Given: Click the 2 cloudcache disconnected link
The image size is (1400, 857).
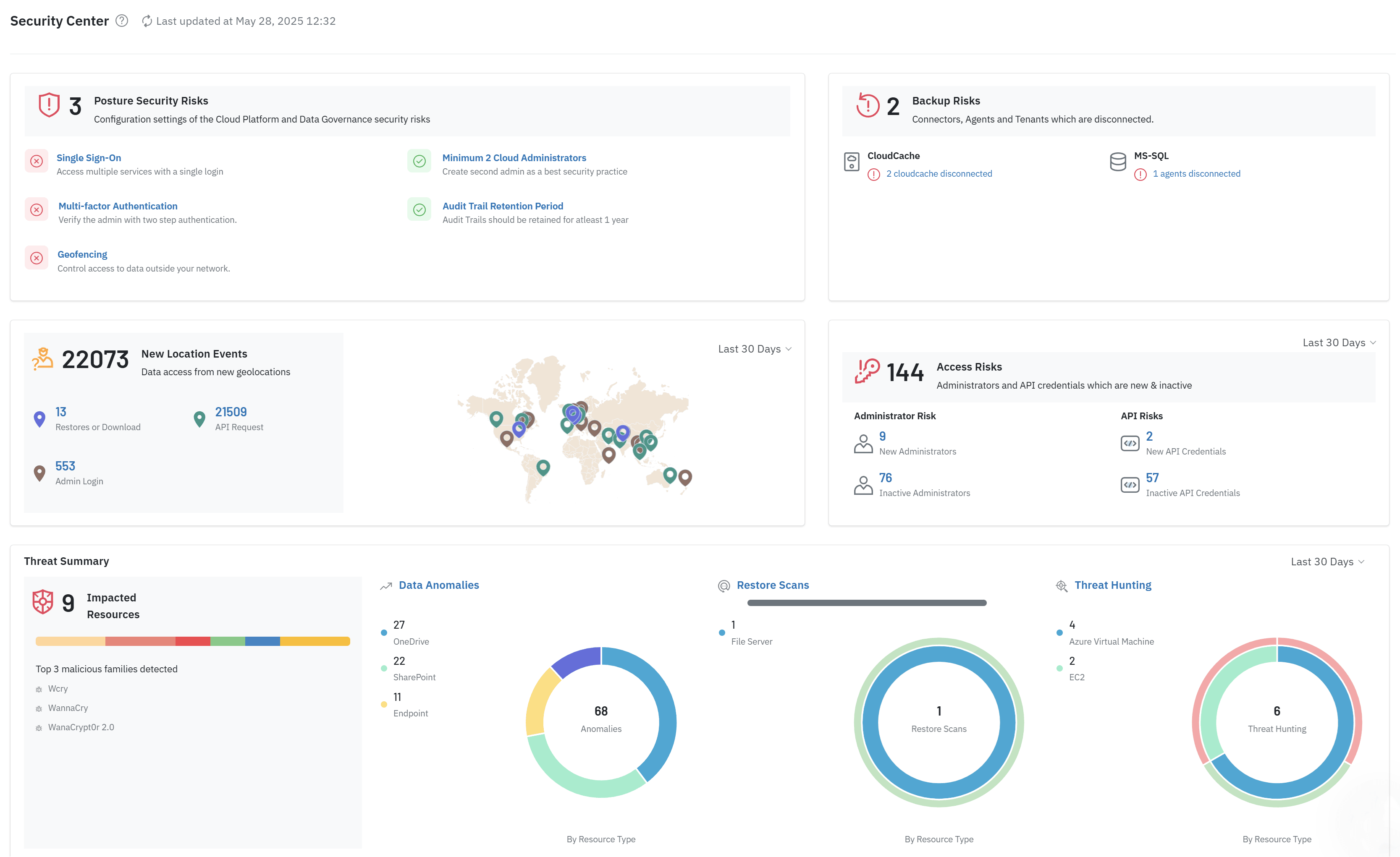Looking at the screenshot, I should (939, 174).
